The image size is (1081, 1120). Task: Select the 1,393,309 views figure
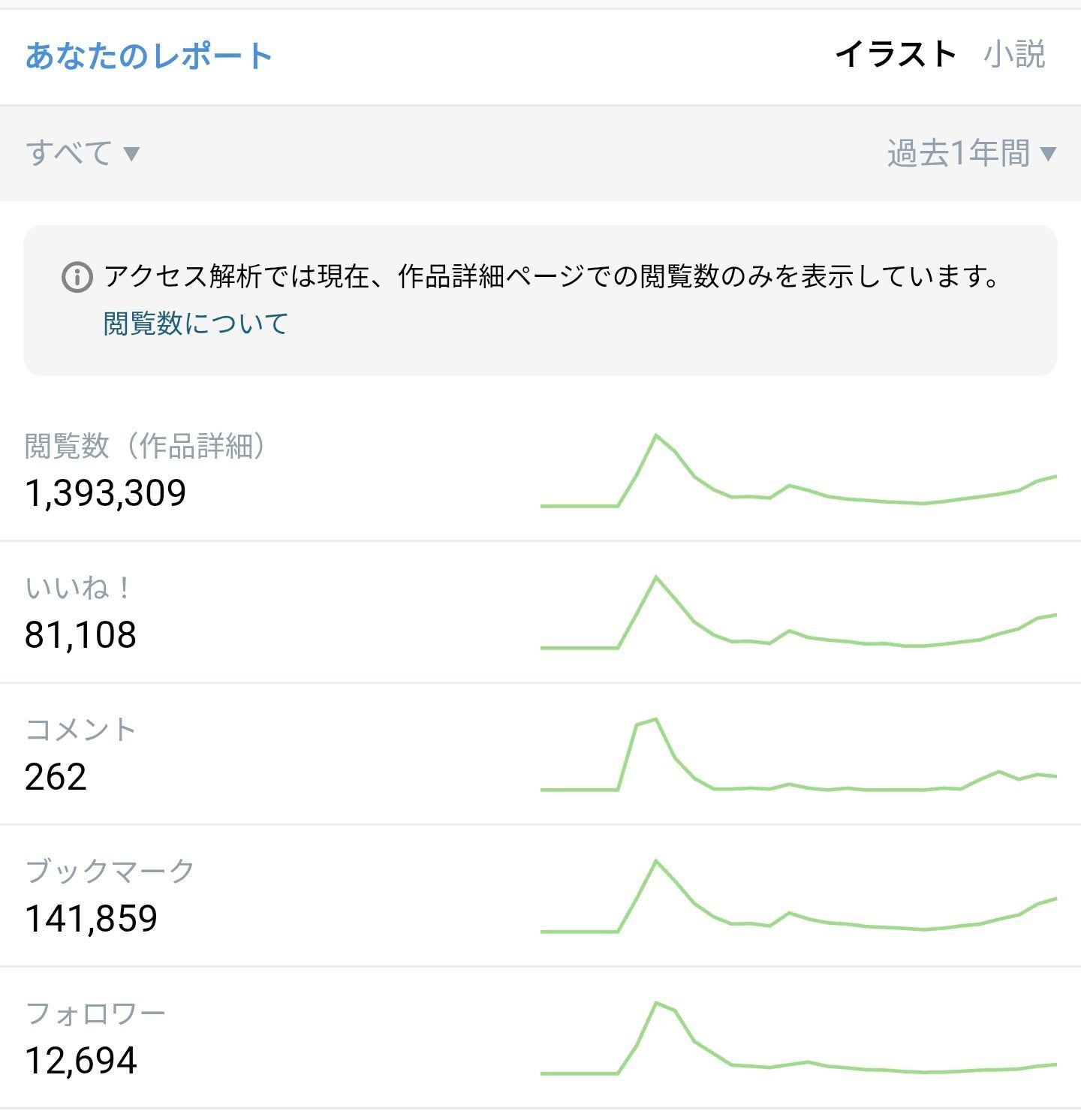click(x=105, y=493)
